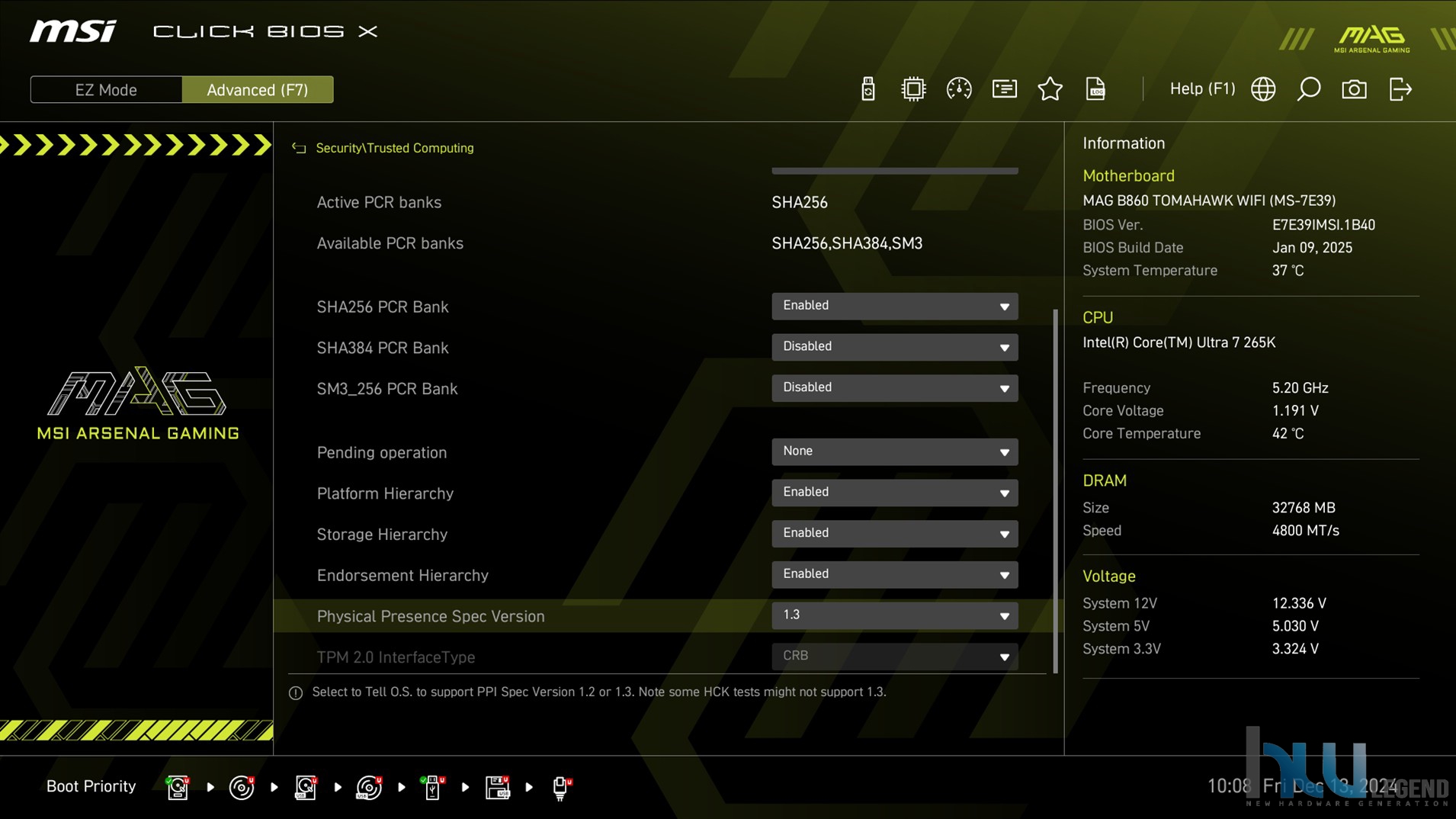Click the BIOS version E7E39IMSI.1B40 value
This screenshot has width=1456, height=819.
tap(1323, 225)
